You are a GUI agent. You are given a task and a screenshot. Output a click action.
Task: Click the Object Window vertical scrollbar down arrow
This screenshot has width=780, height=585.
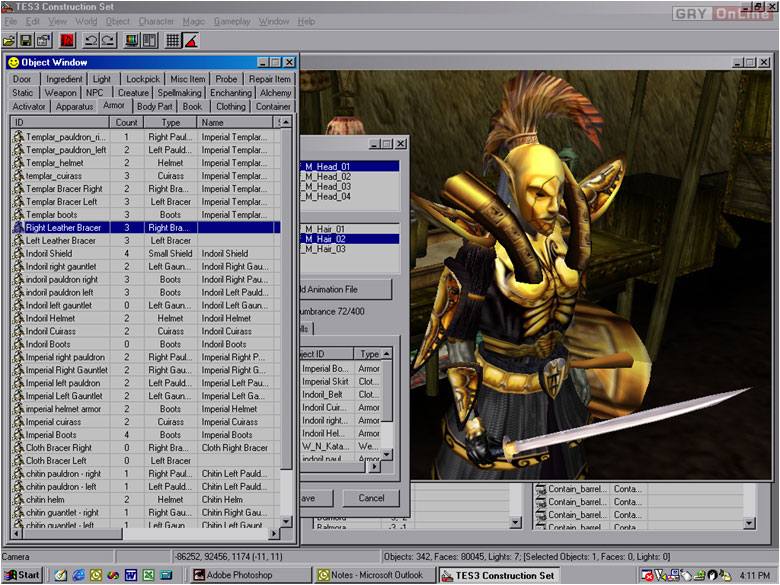pos(286,521)
